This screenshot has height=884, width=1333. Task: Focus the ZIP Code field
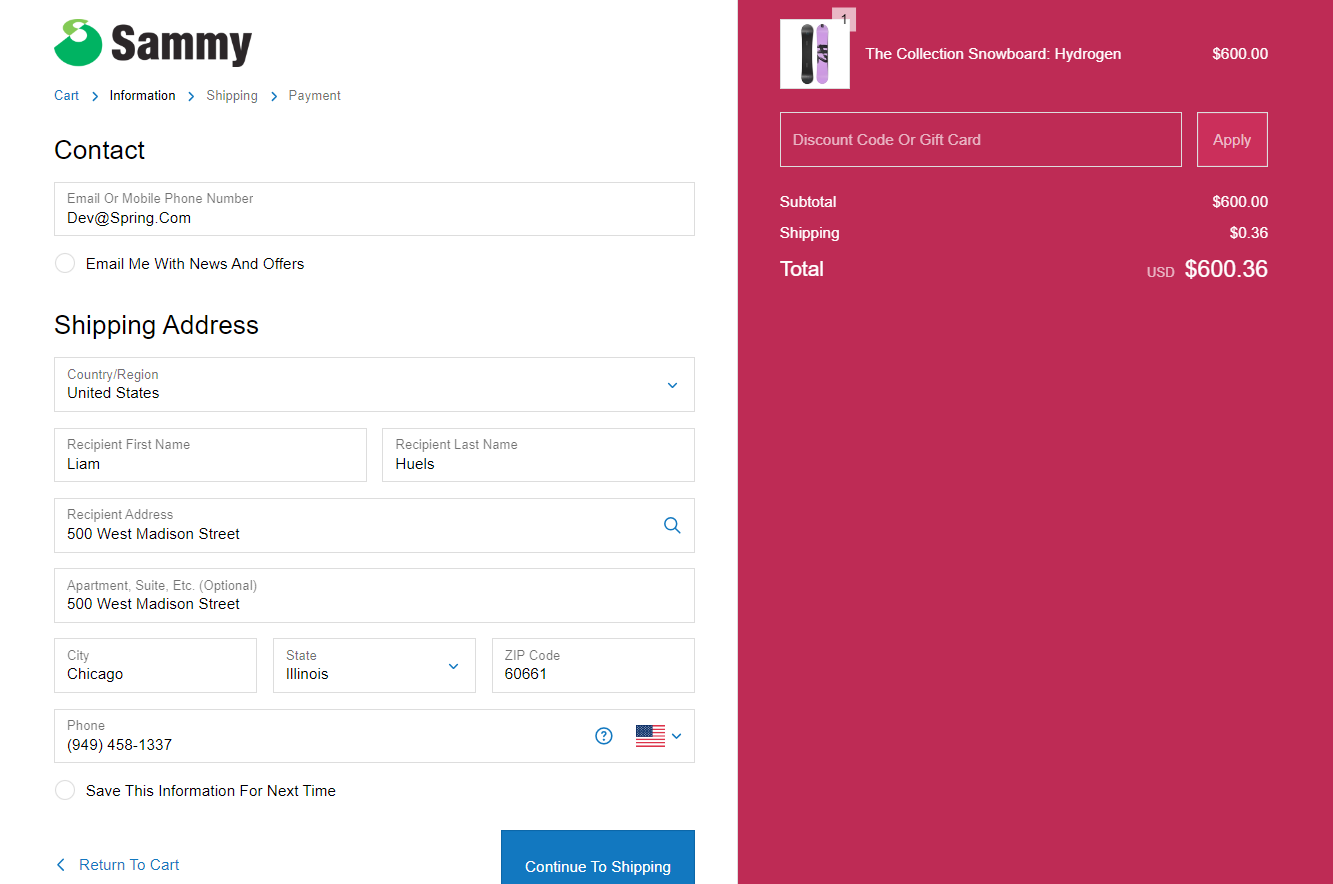pyautogui.click(x=592, y=666)
